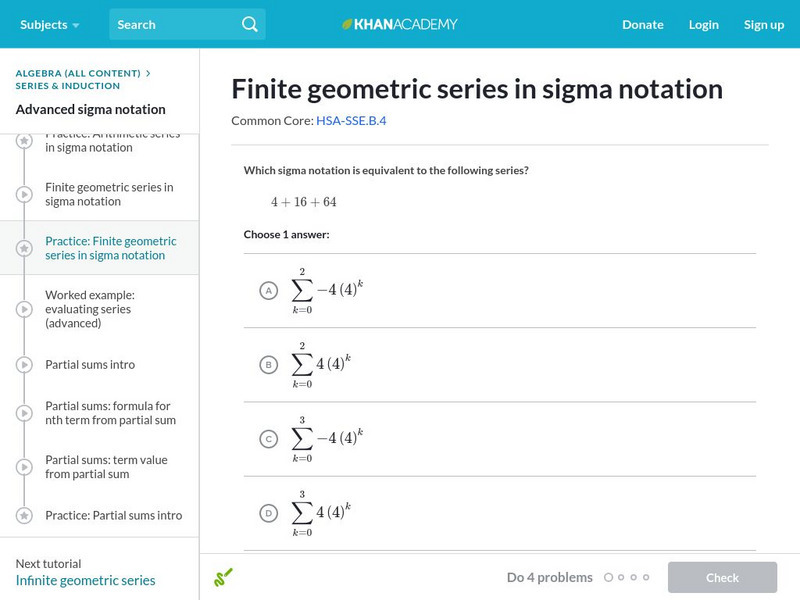Click play icon beside Partial sums intro
The image size is (800, 600).
coord(24,365)
